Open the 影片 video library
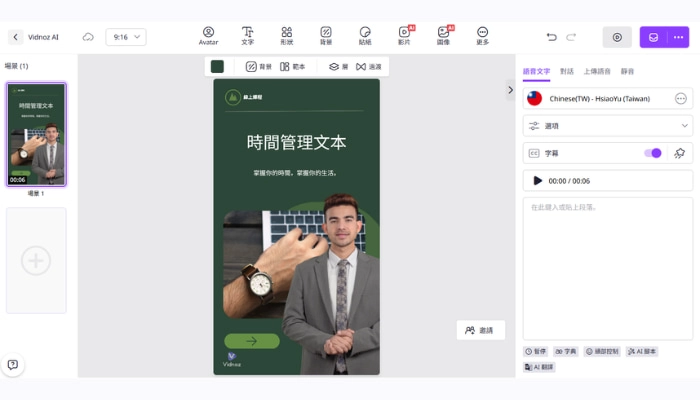The image size is (700, 400). pos(404,36)
